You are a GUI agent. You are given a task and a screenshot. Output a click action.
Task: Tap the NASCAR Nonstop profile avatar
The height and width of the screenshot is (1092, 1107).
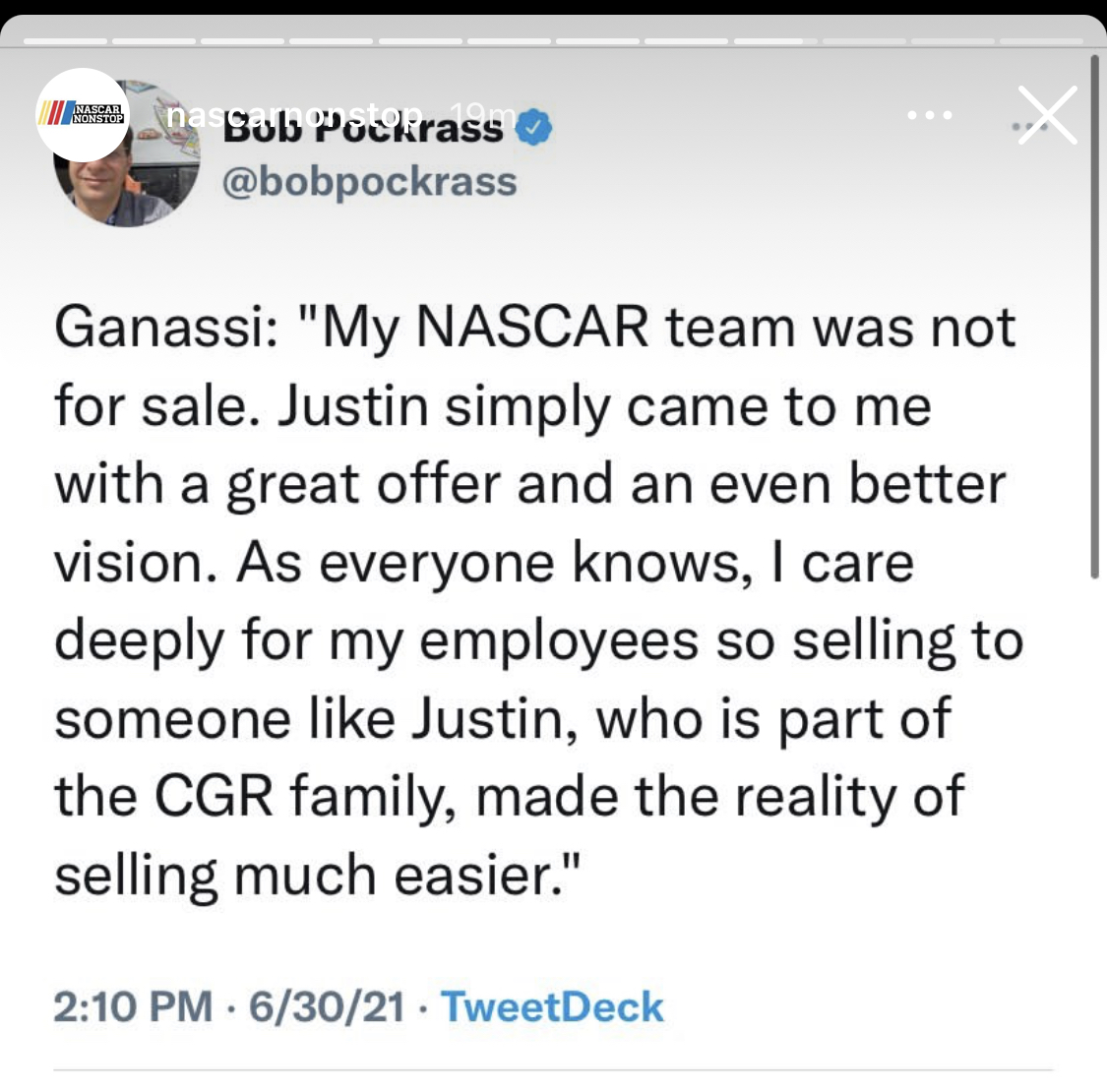coord(83,114)
